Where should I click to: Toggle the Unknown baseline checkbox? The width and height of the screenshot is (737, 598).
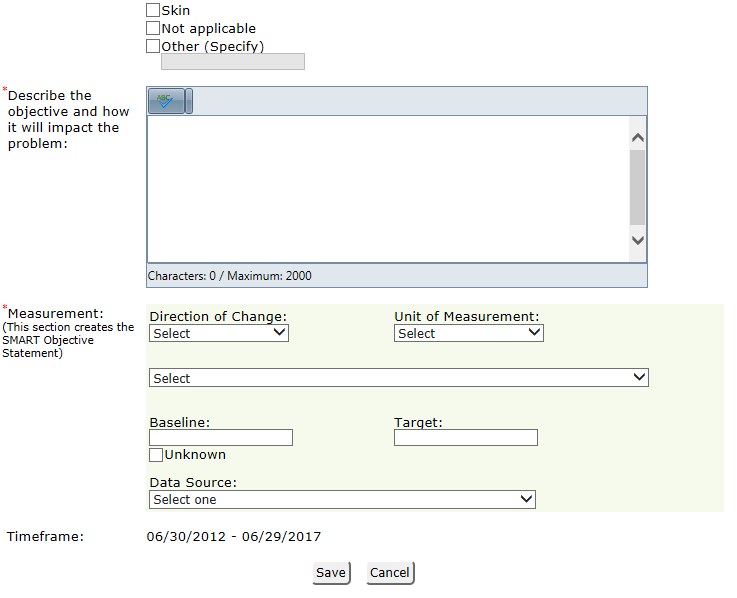pyautogui.click(x=156, y=455)
